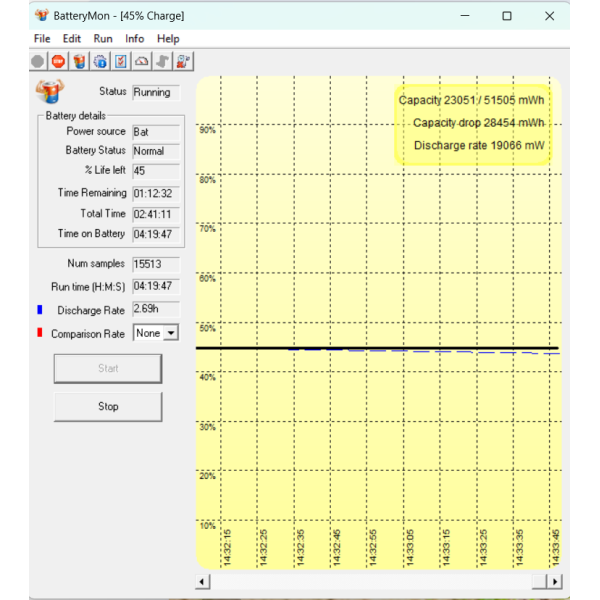Click the % Life left field showing 45
Screen dimensions: 600x600
(x=156, y=171)
